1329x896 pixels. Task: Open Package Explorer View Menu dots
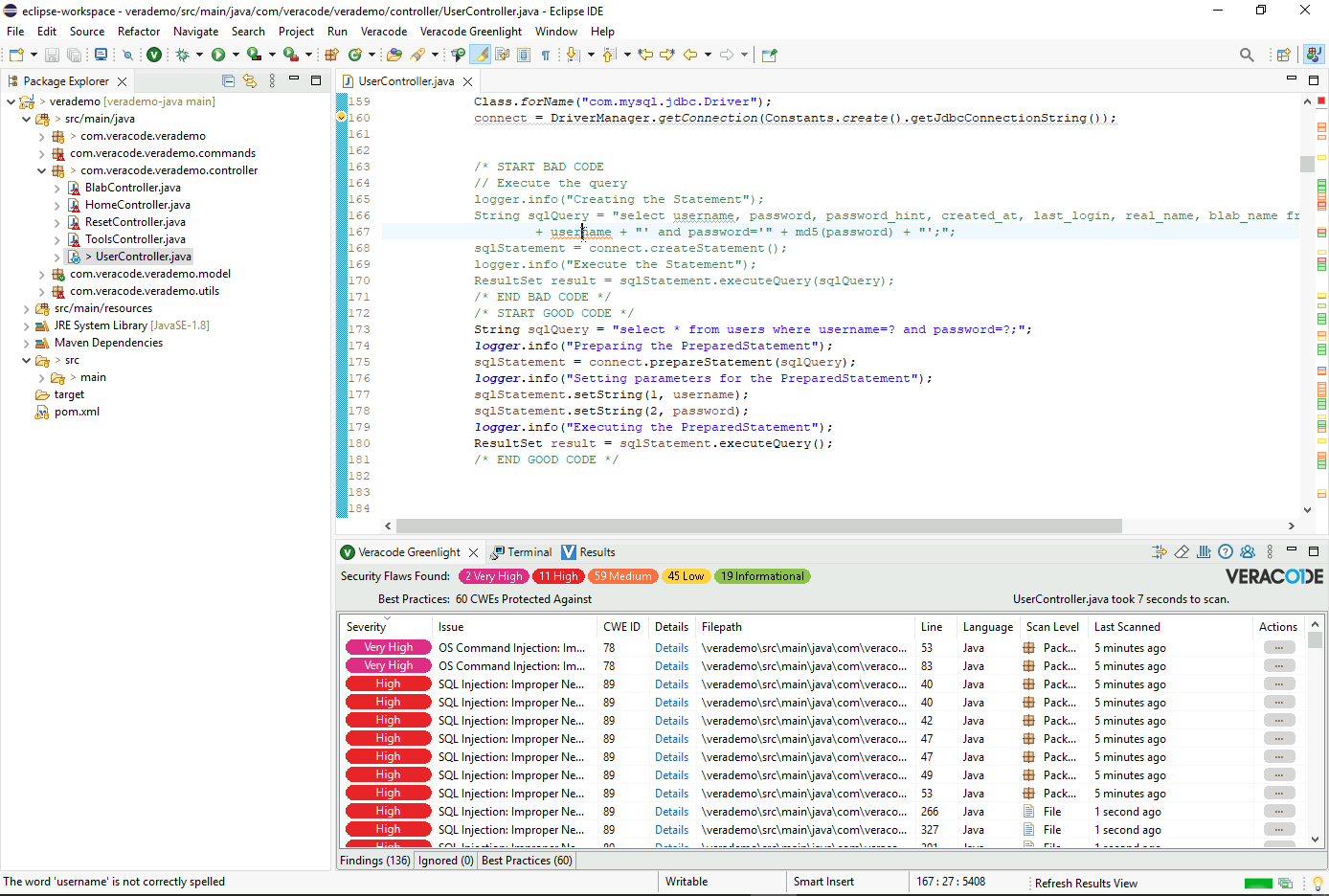click(272, 81)
